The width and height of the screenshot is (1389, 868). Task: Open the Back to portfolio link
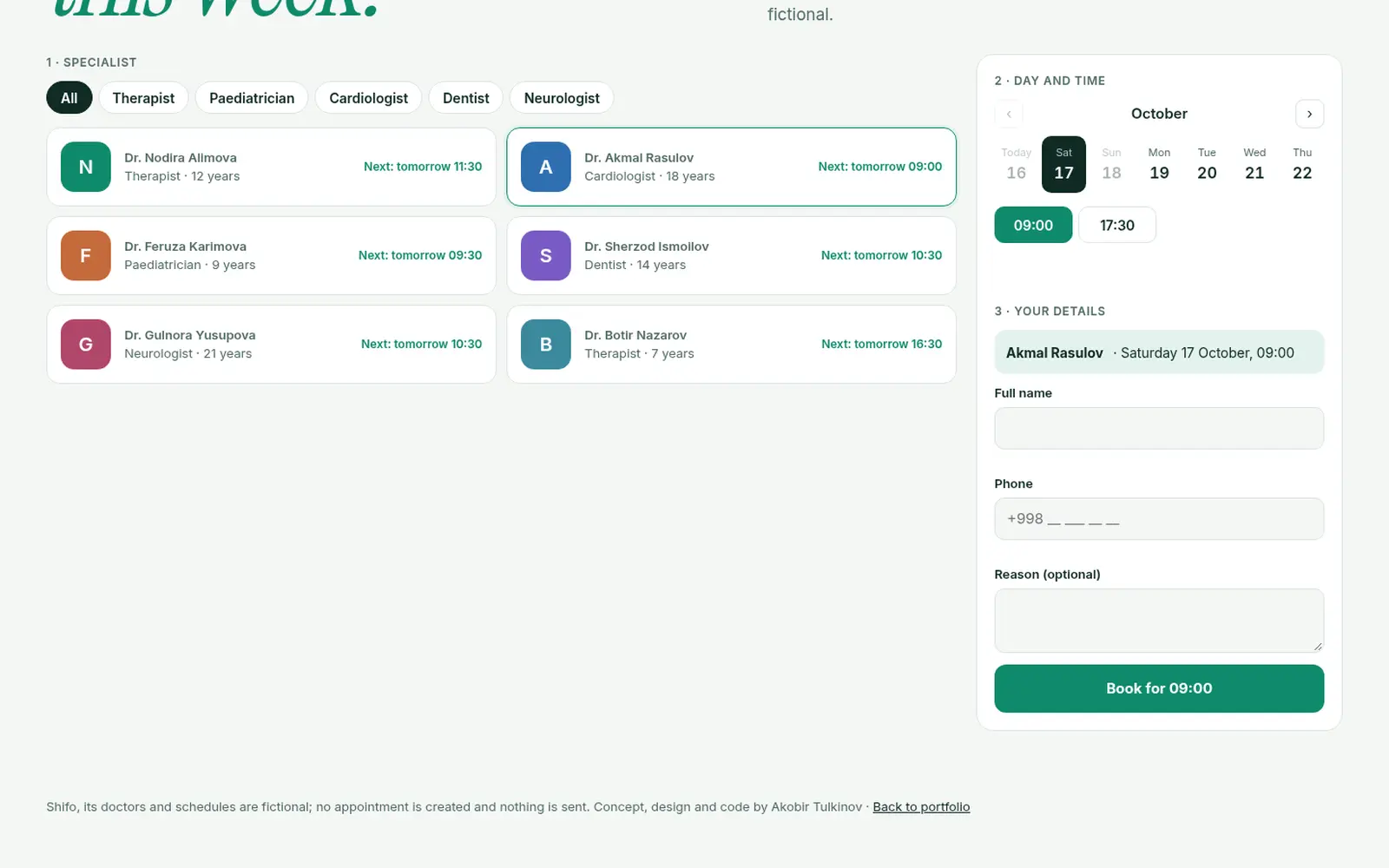click(x=921, y=807)
